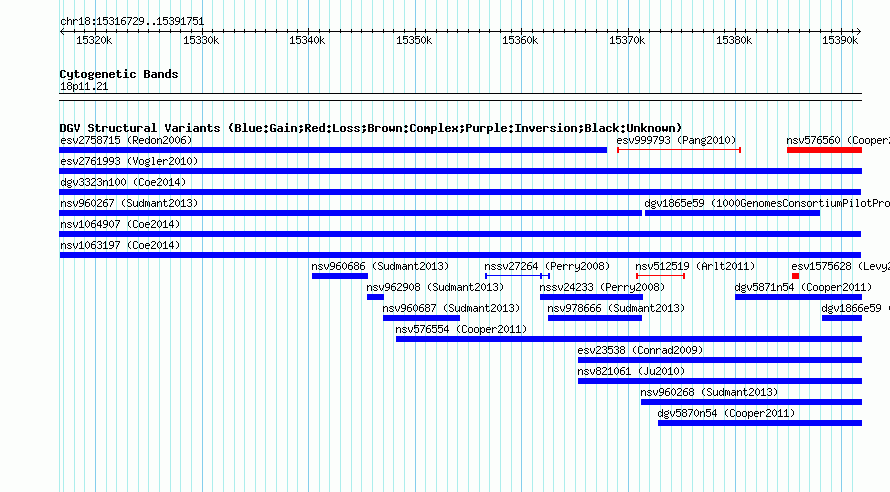This screenshot has width=890, height=492.
Task: Open nsv960687 (Sudmant2013) label
Action: click(451, 308)
